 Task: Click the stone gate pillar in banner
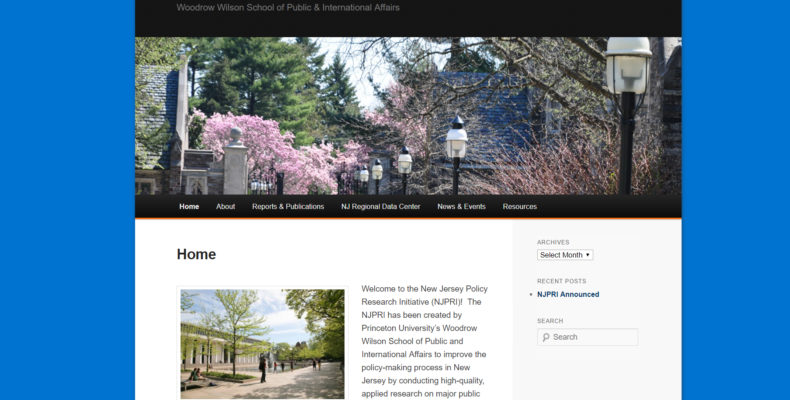coord(235,161)
